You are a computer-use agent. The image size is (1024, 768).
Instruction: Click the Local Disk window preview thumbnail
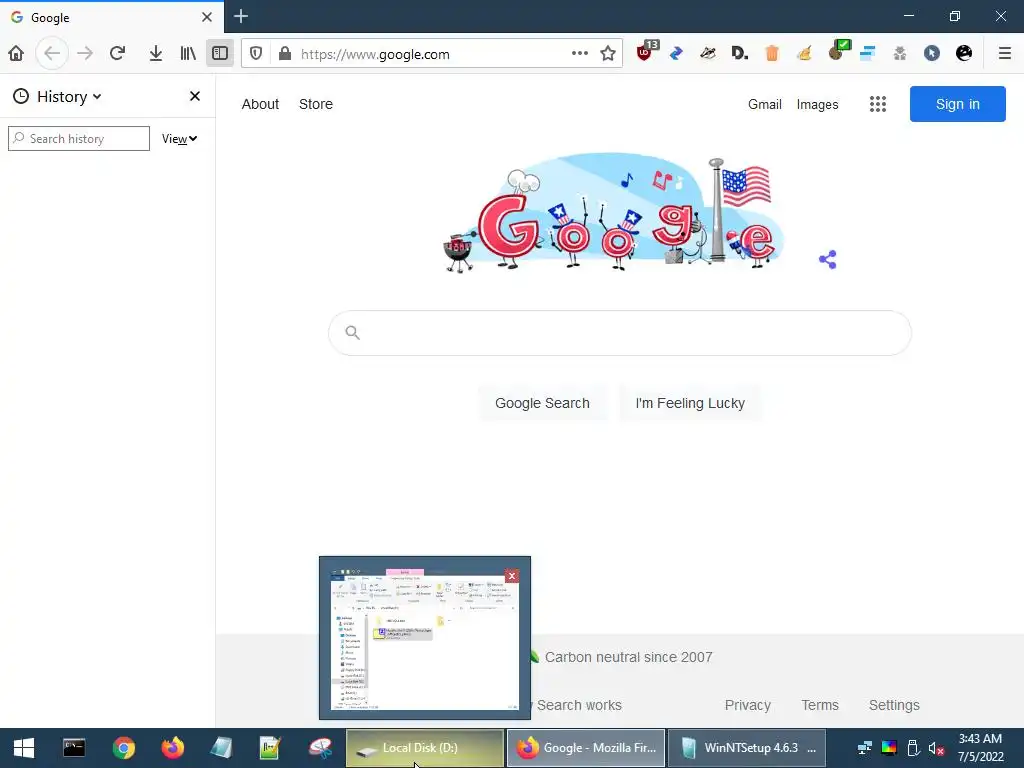(x=425, y=639)
